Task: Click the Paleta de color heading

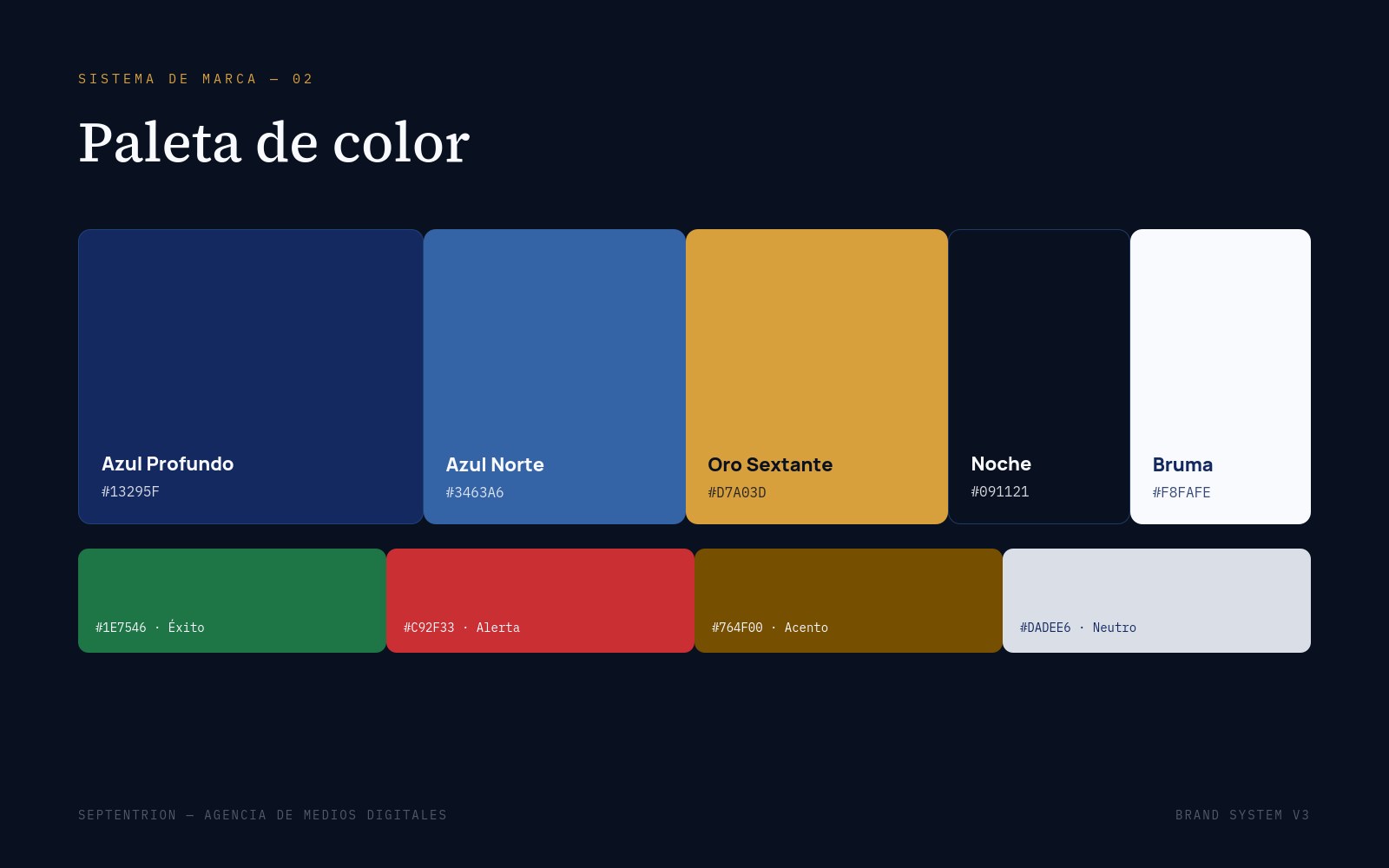Action: click(274, 142)
